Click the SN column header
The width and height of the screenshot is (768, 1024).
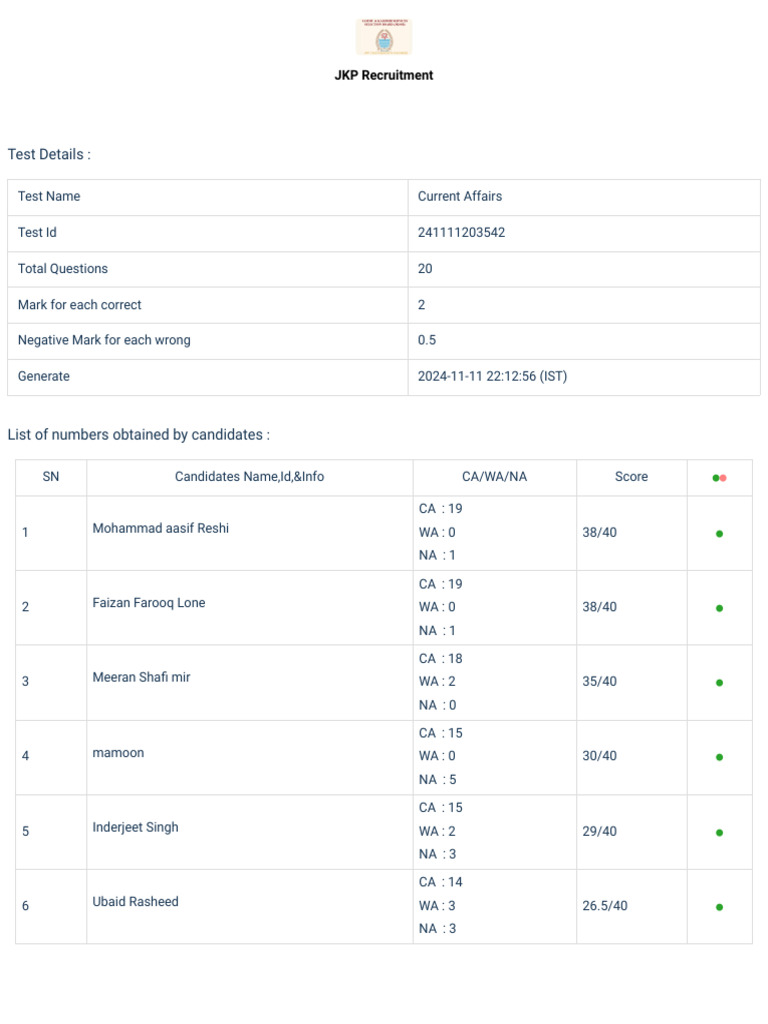[x=51, y=477]
